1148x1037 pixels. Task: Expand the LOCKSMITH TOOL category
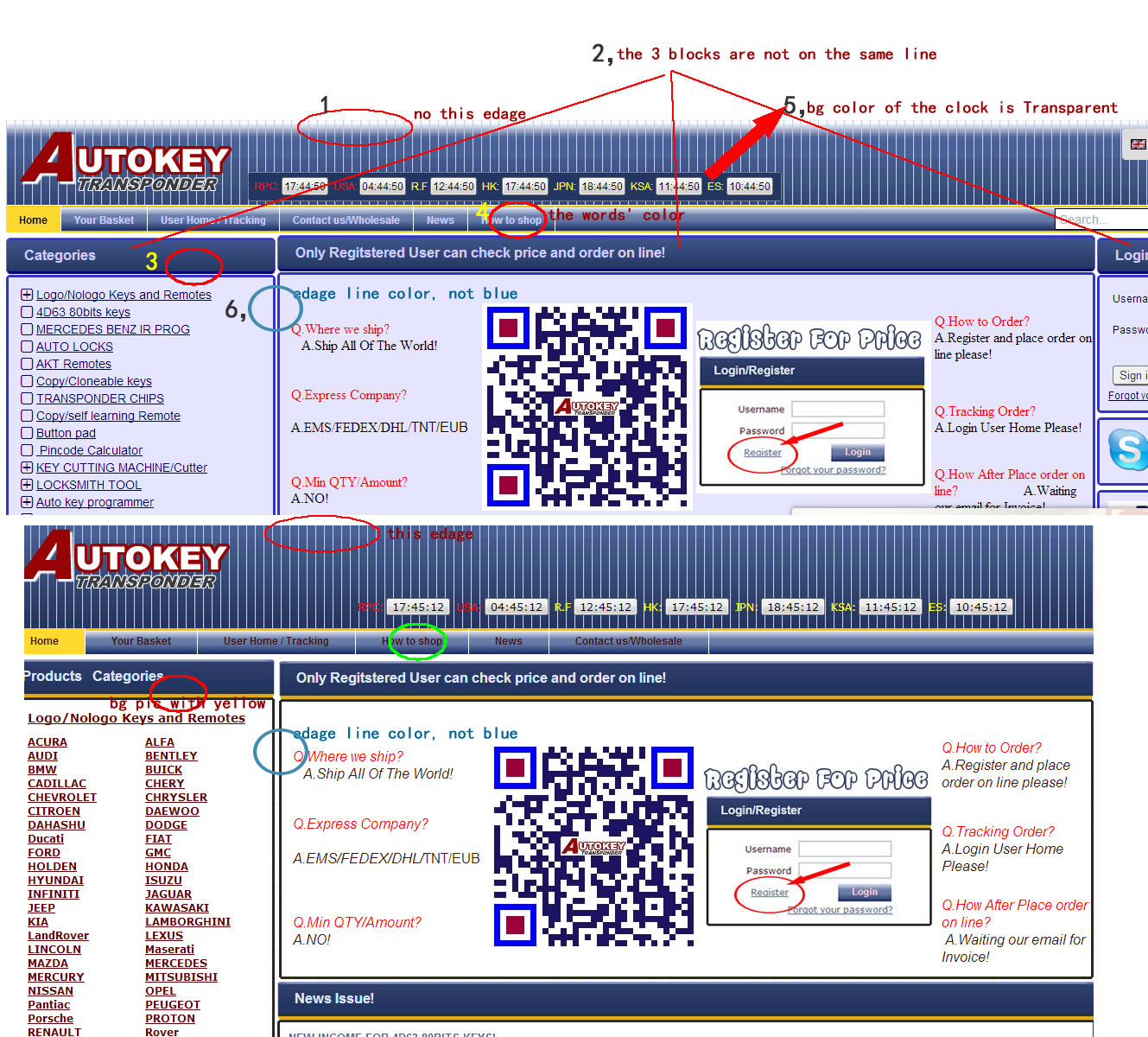point(27,485)
